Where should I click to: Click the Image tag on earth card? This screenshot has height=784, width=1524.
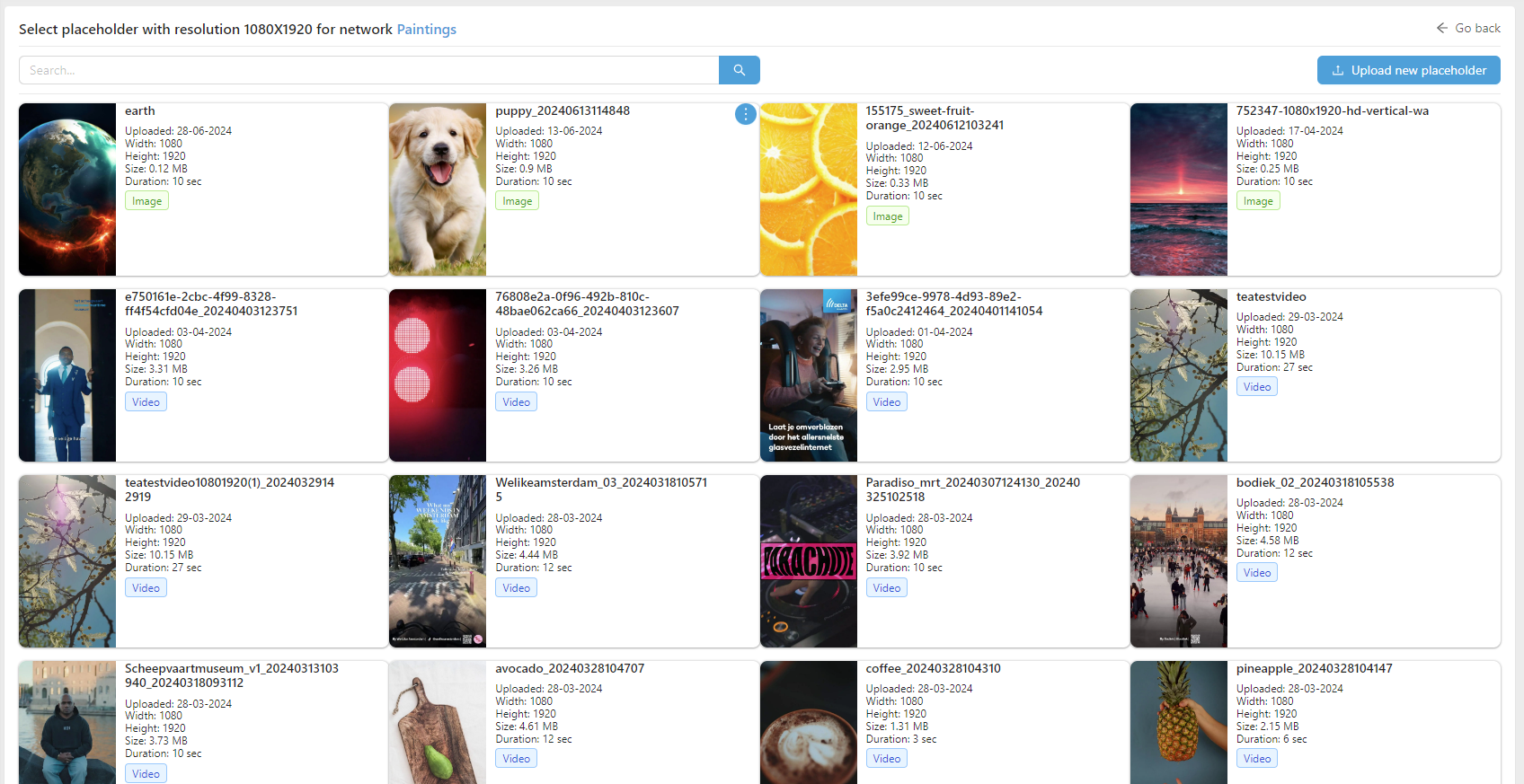146,201
